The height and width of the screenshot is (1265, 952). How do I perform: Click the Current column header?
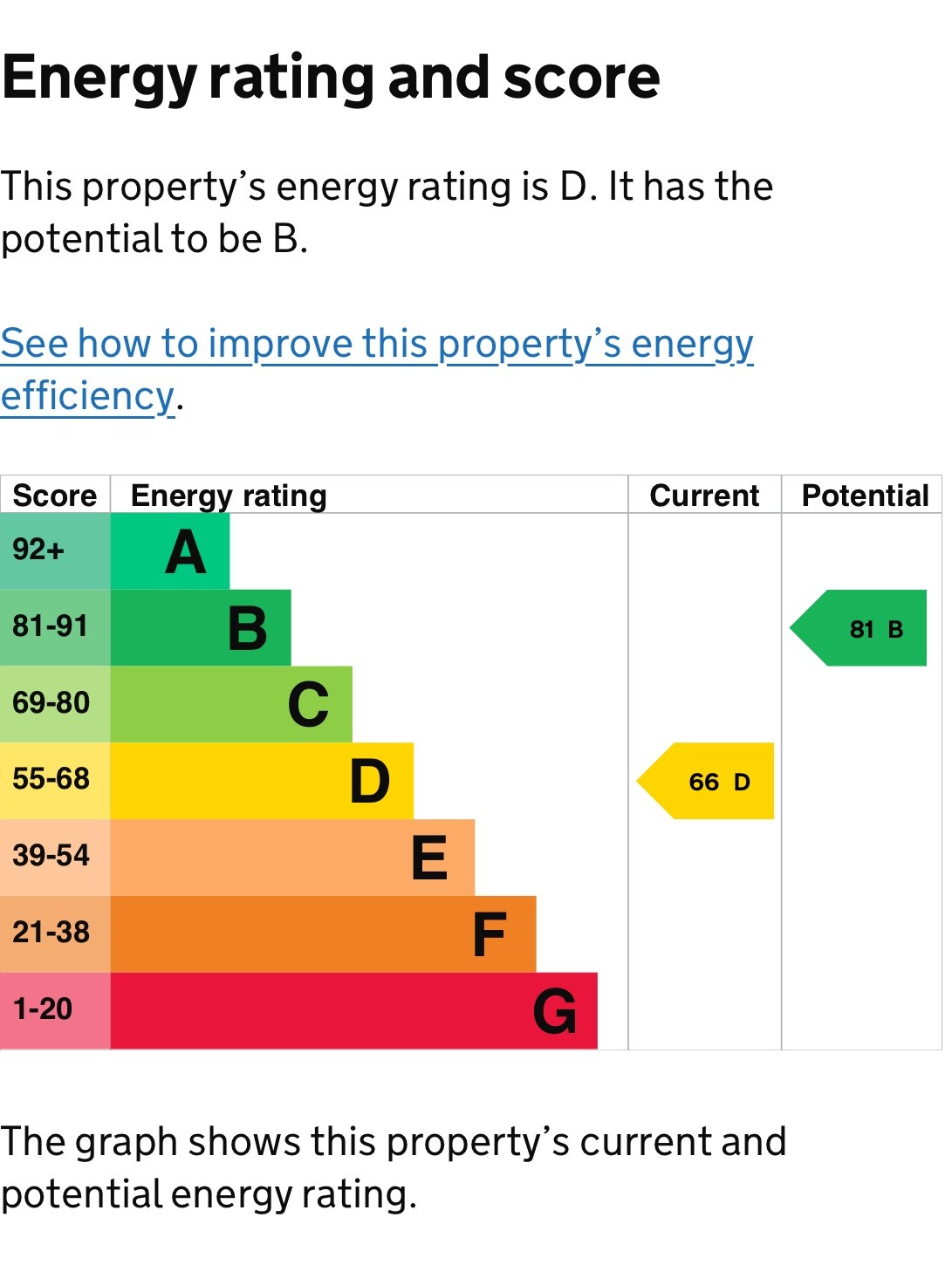(x=704, y=496)
